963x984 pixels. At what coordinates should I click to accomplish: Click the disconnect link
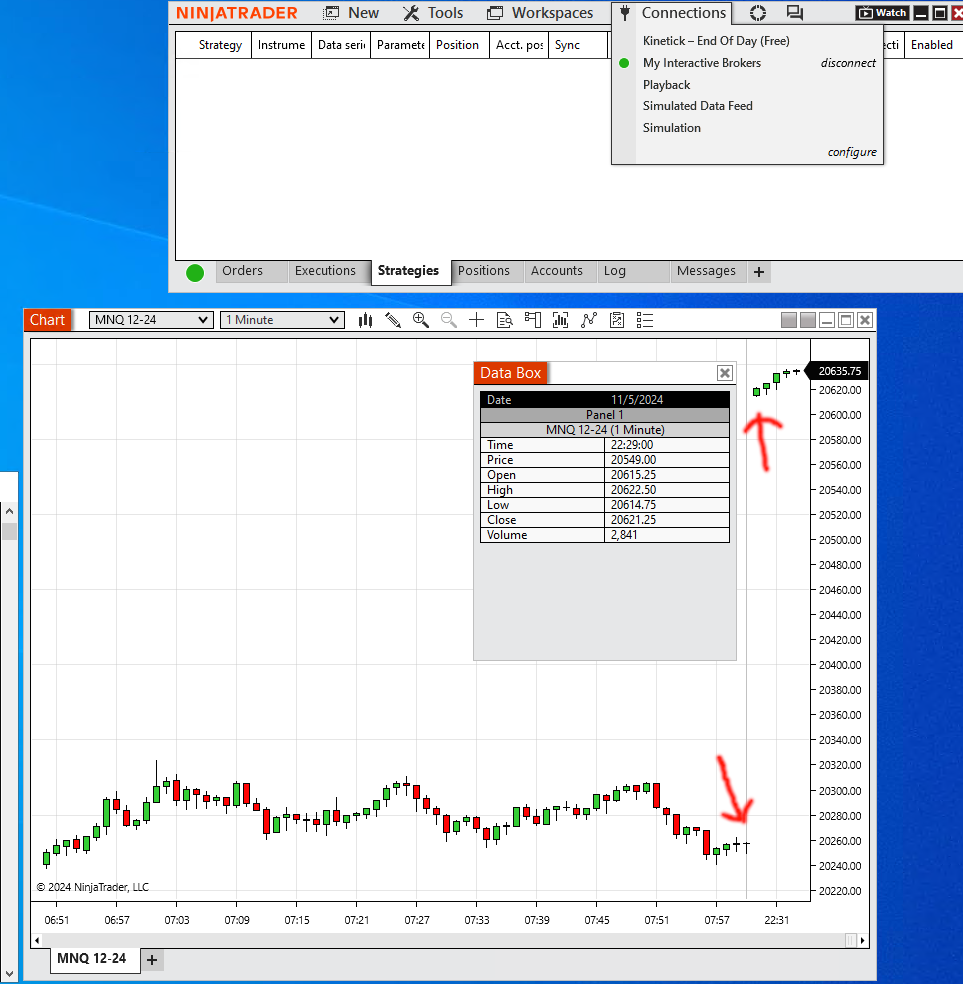click(848, 63)
